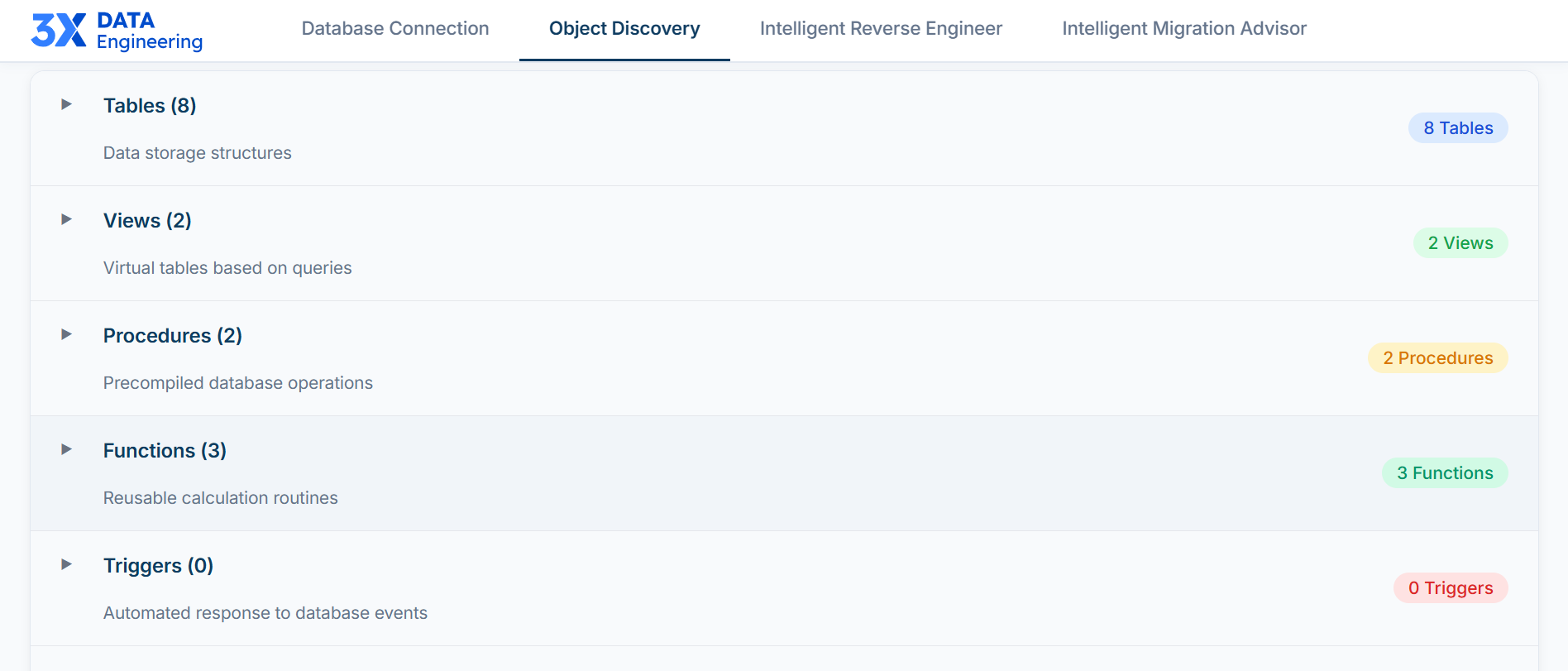
Task: Click the 3 Functions badge
Action: [1445, 473]
